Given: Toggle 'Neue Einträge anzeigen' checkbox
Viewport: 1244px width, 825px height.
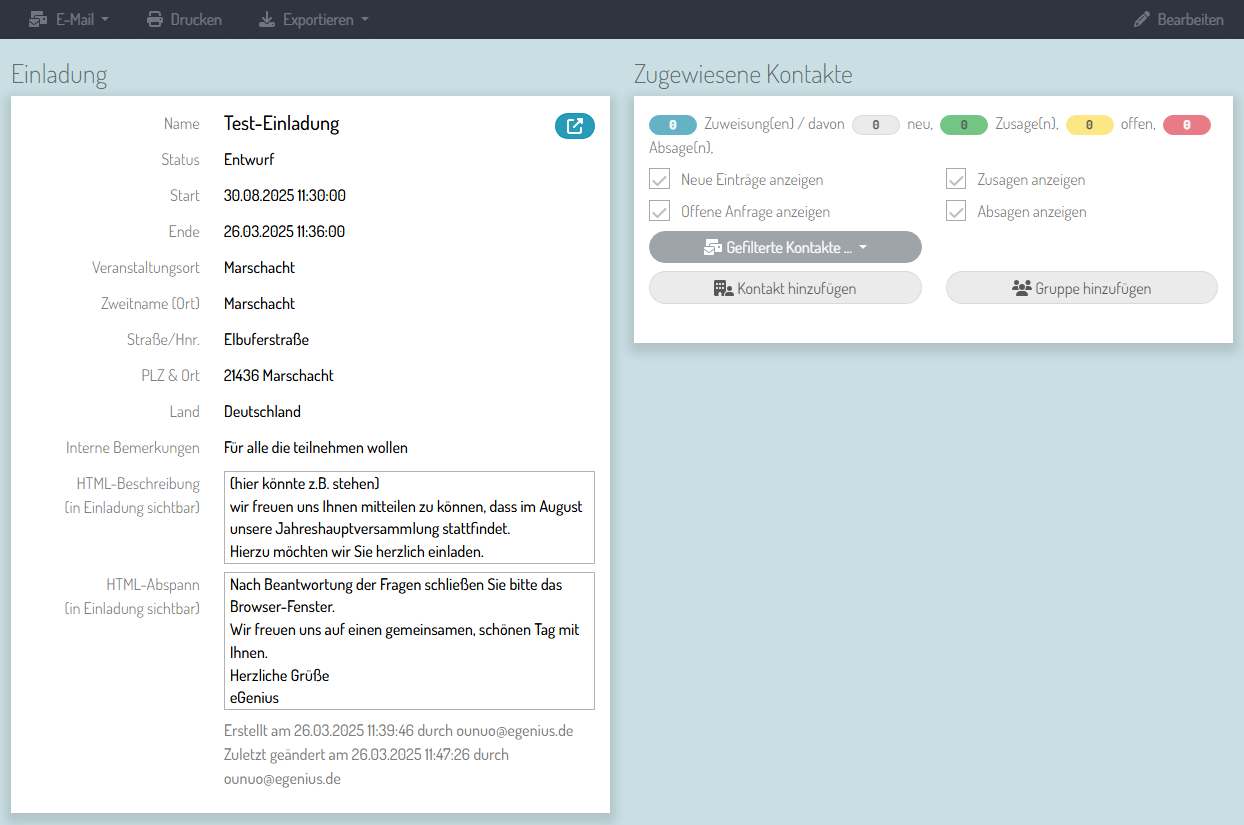Looking at the screenshot, I should (659, 180).
